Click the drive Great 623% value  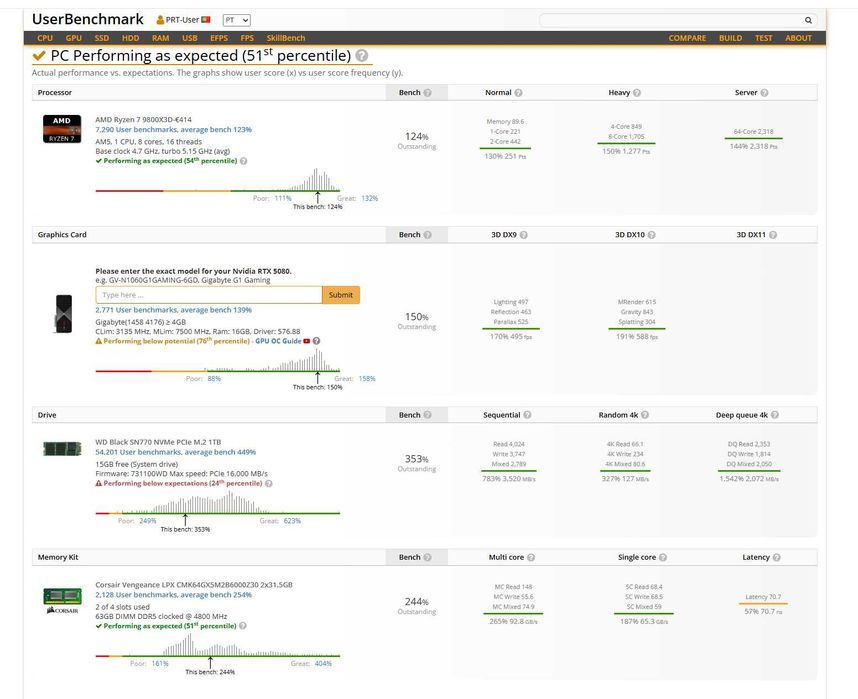click(x=292, y=521)
